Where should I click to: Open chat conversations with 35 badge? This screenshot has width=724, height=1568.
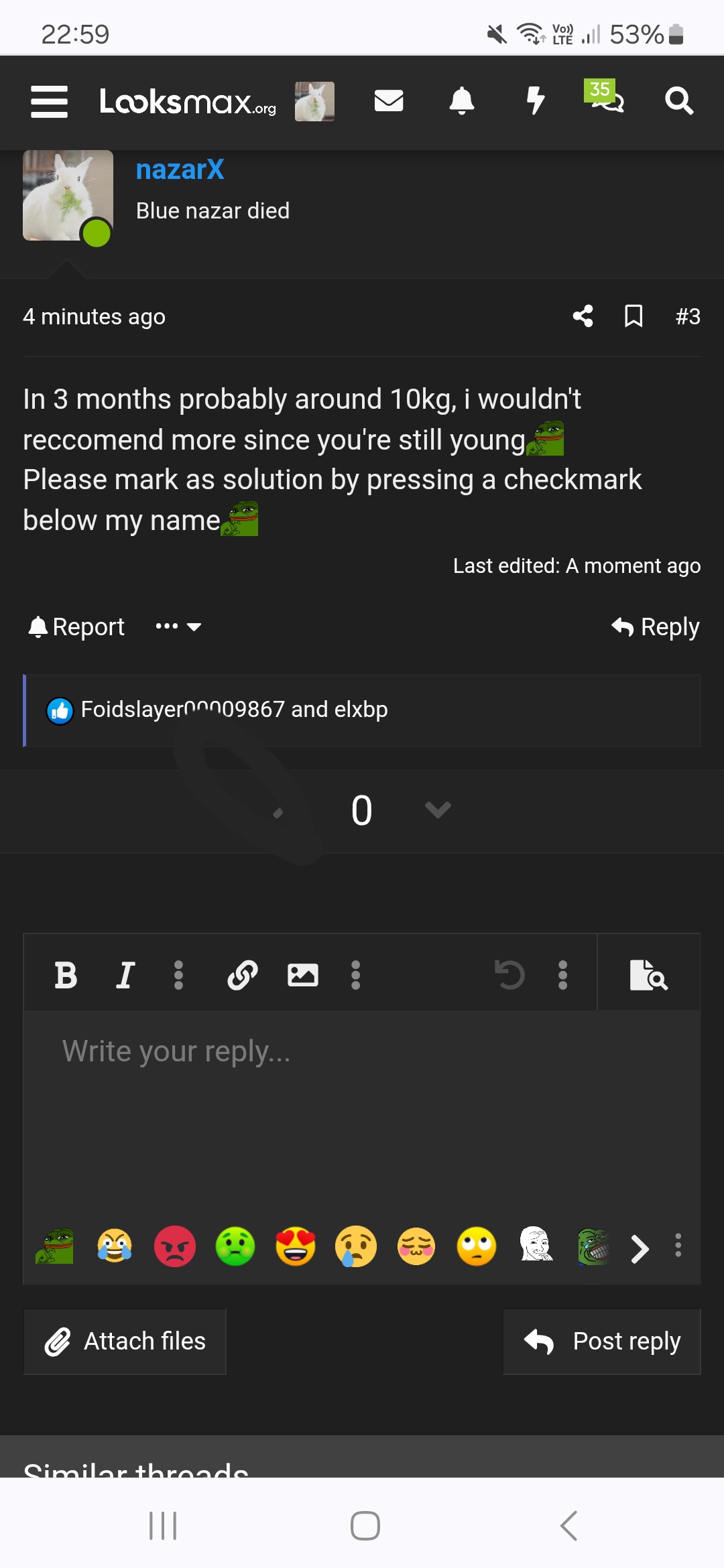(x=605, y=97)
